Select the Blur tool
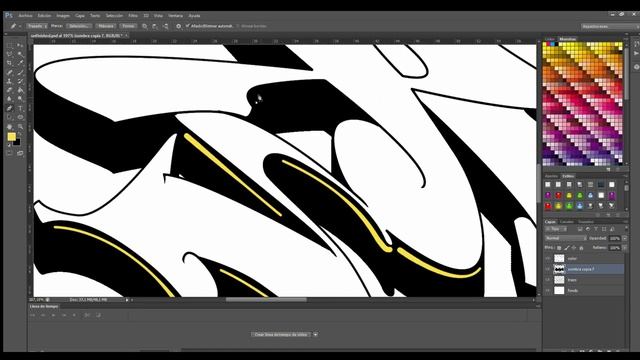Image resolution: width=640 pixels, height=360 pixels. coord(10,99)
